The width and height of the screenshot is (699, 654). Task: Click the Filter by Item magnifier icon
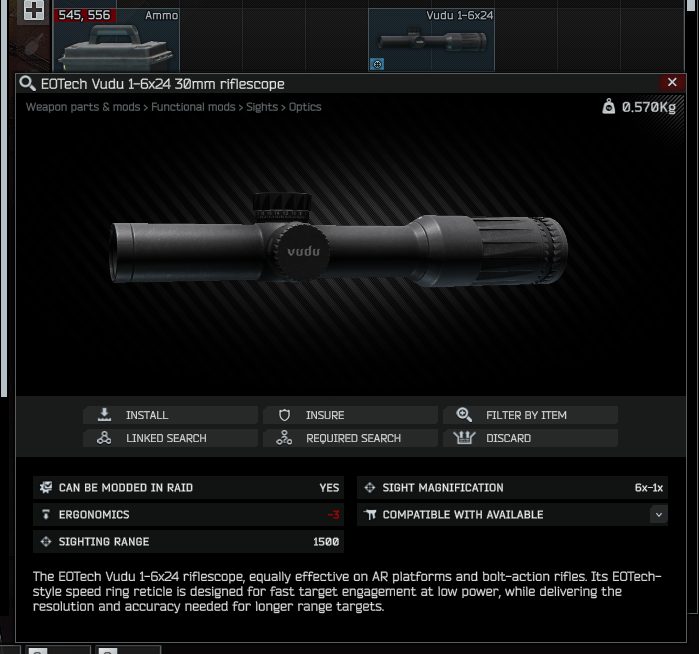(464, 415)
